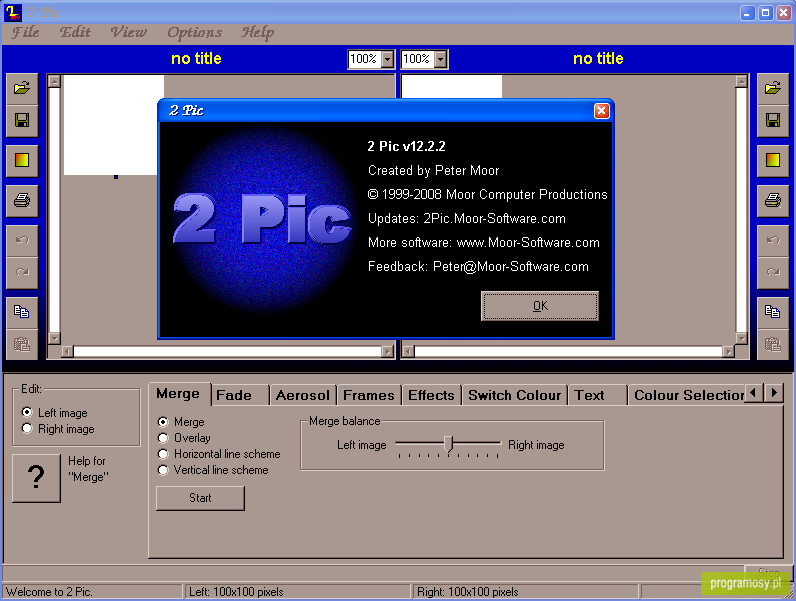Viewport: 796px width, 601px height.
Task: Redo icon in right toolbar
Action: (x=773, y=272)
